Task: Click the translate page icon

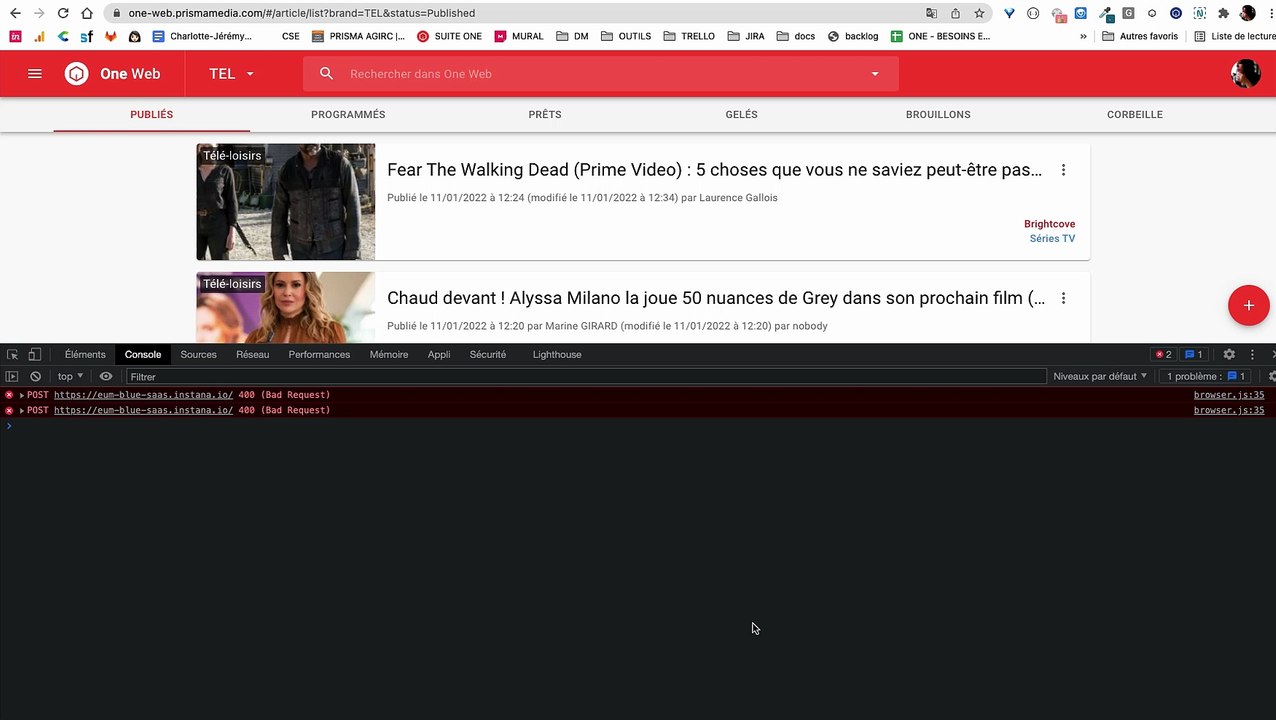Action: 932,13
